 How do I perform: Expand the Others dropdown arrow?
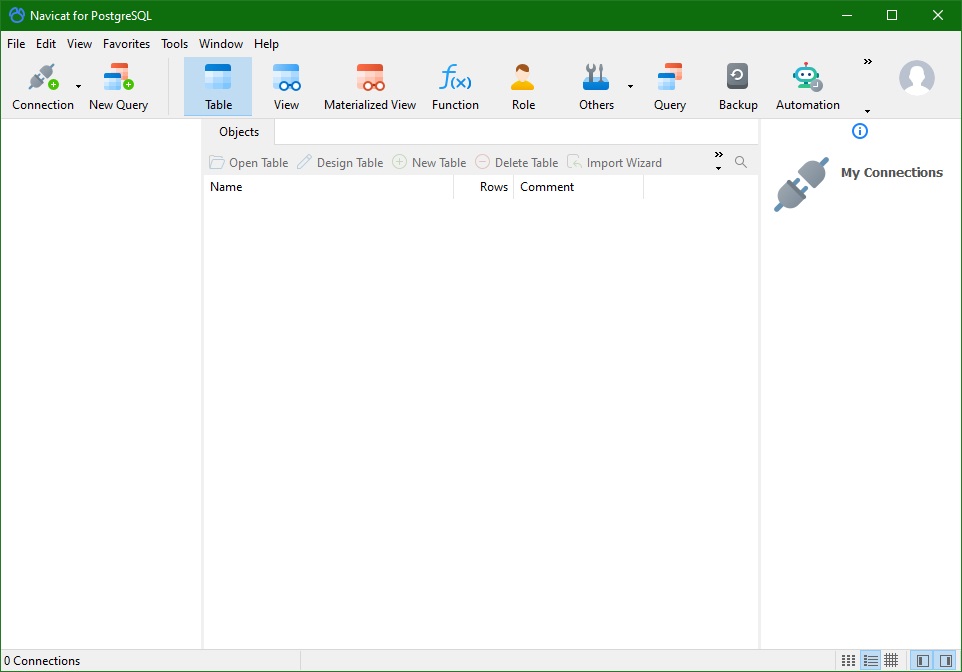click(x=630, y=87)
